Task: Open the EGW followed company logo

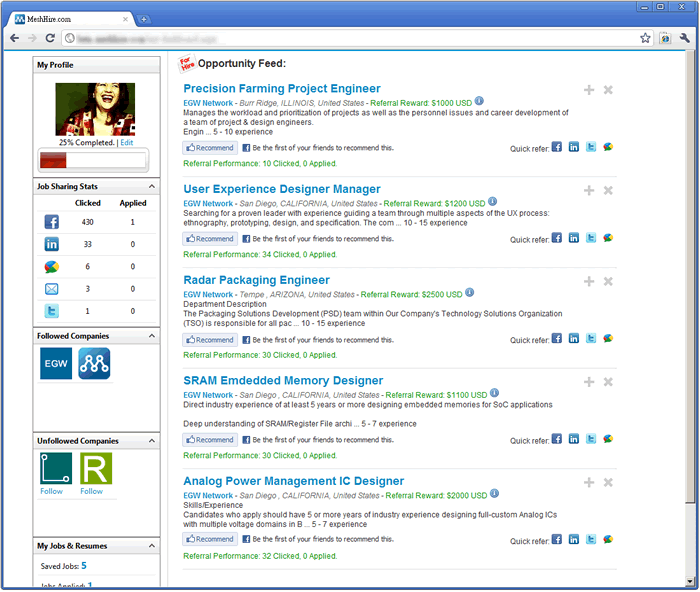Action: tap(56, 363)
